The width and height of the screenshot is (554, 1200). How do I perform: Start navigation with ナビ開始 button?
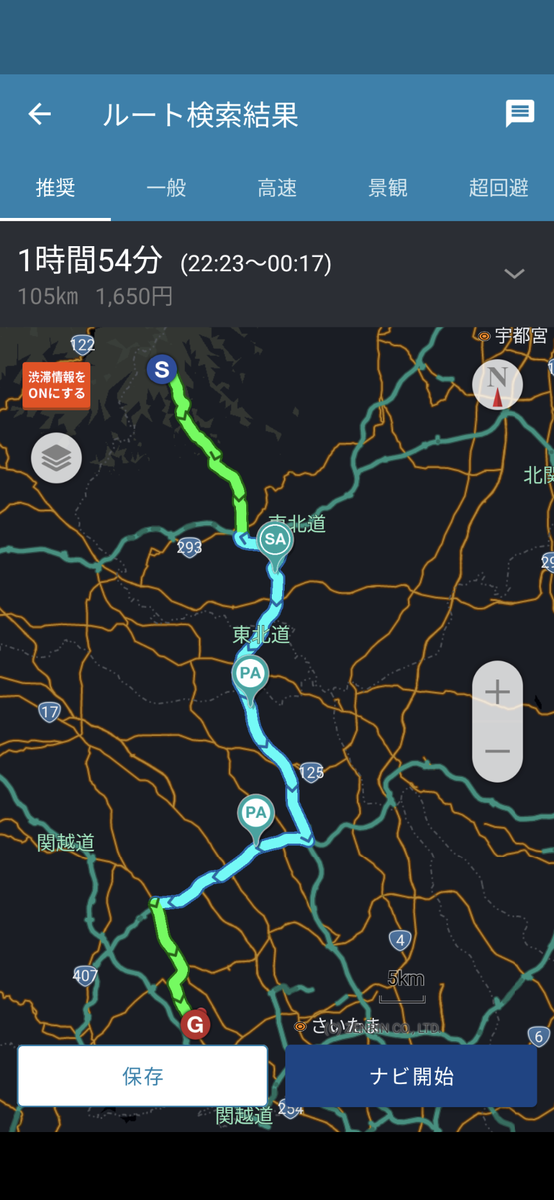[411, 1076]
